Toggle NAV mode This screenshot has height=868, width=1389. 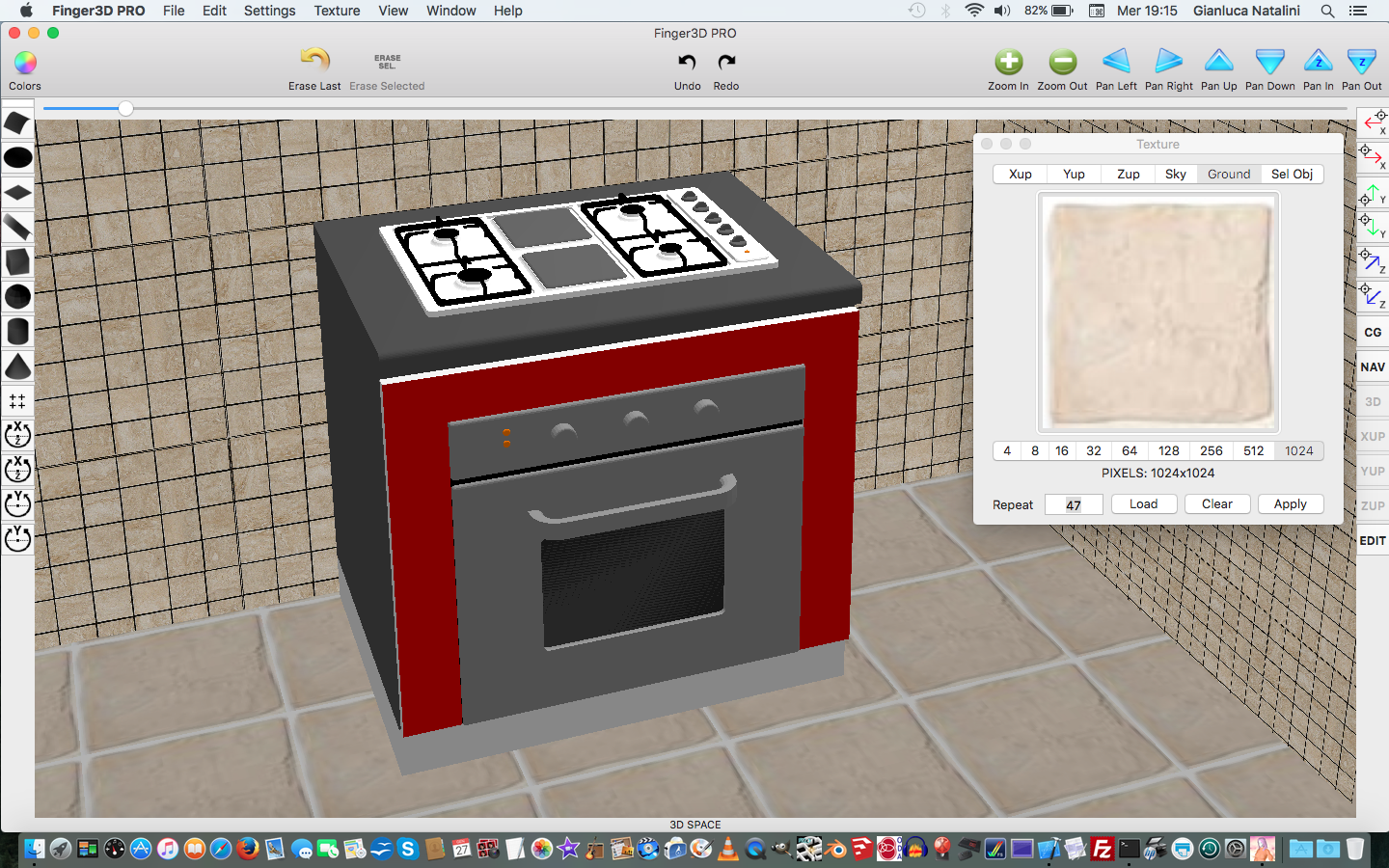point(1373,366)
